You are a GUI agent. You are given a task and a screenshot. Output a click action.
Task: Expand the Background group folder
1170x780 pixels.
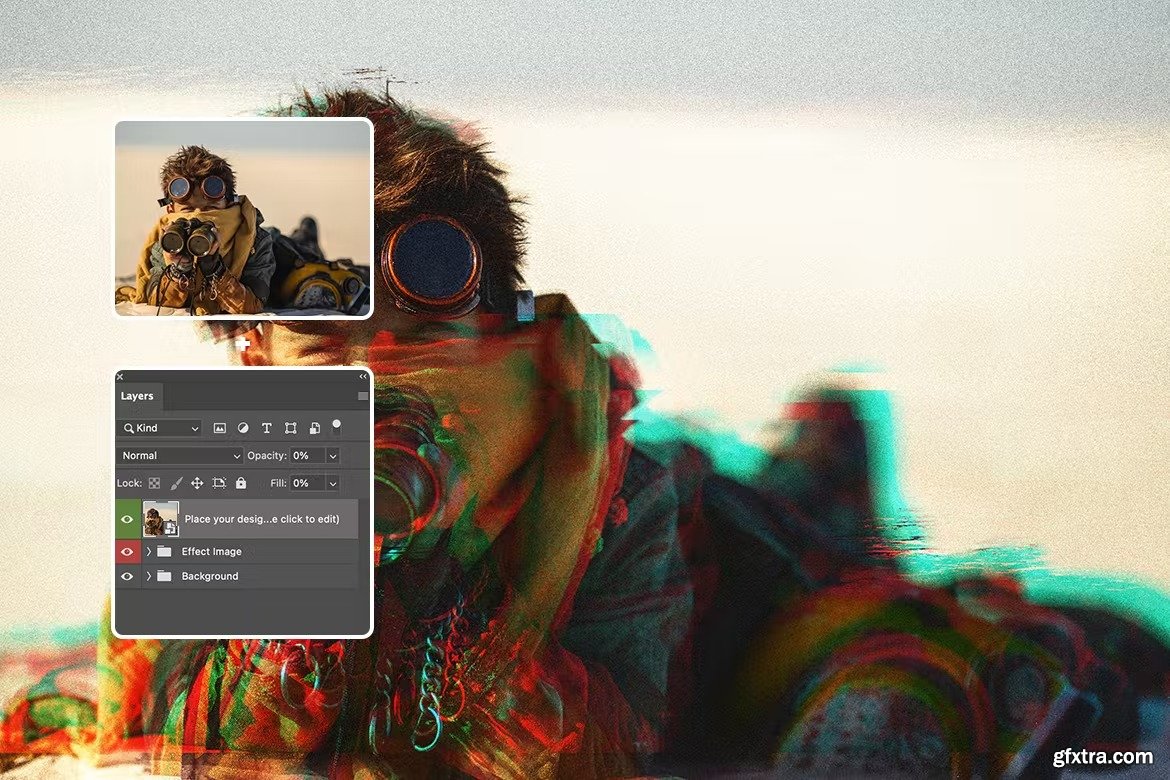[x=149, y=576]
